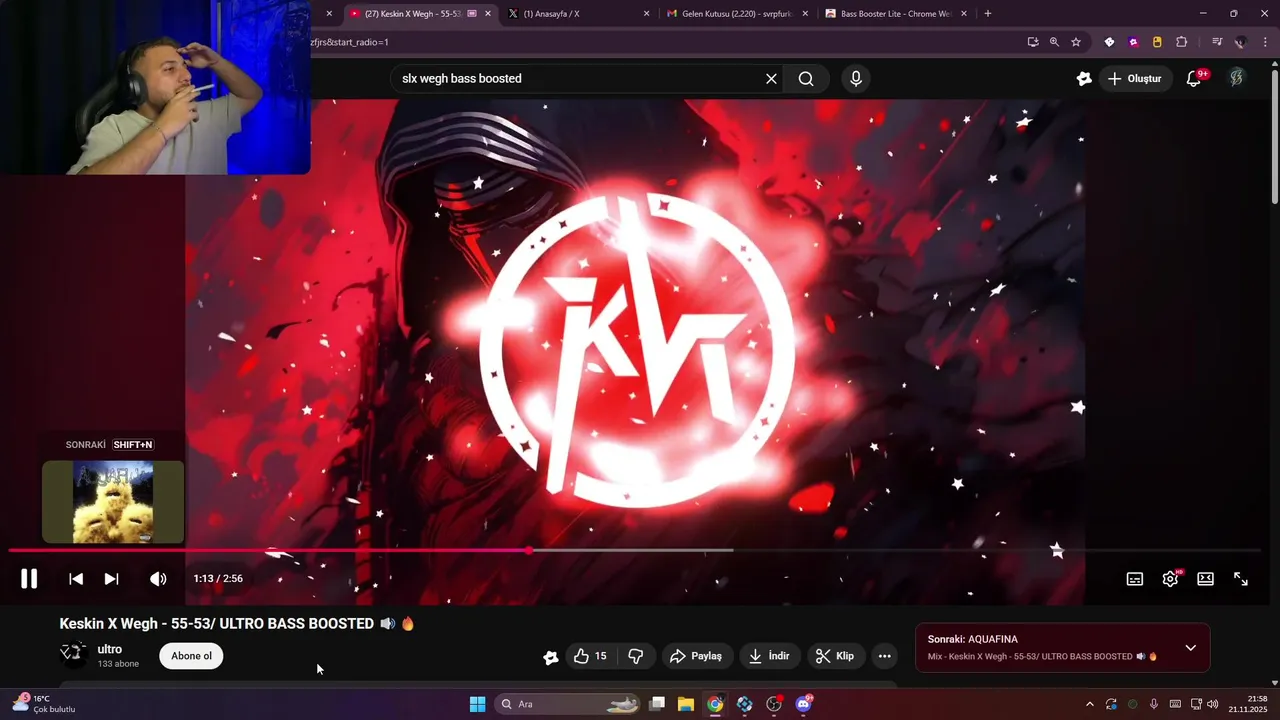Close the Gelen Kutusu tab

805,14
